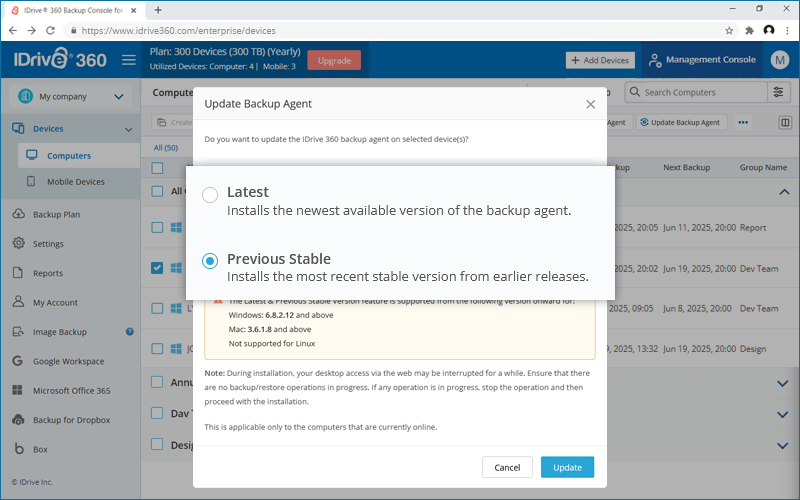800x500 pixels.
Task: Select the All (50) tab
Action: [x=166, y=148]
